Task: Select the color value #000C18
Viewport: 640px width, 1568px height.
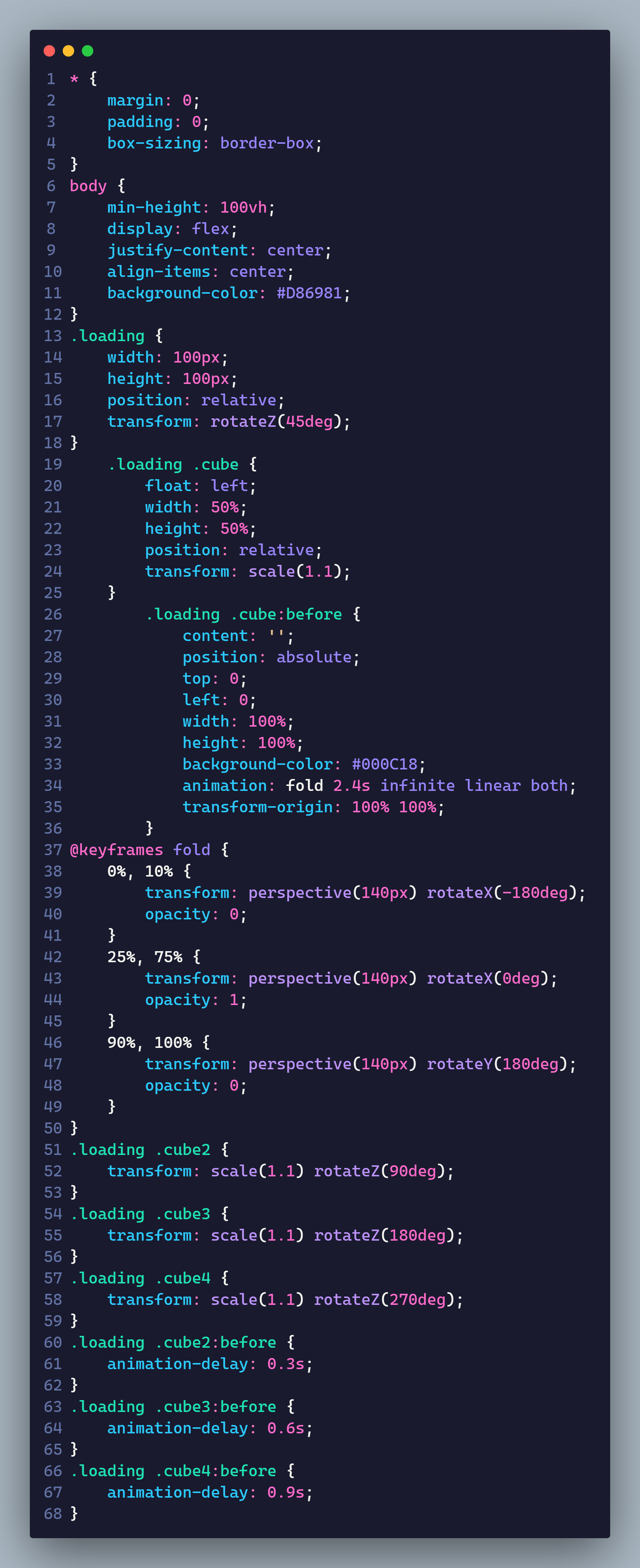Action: (385, 764)
